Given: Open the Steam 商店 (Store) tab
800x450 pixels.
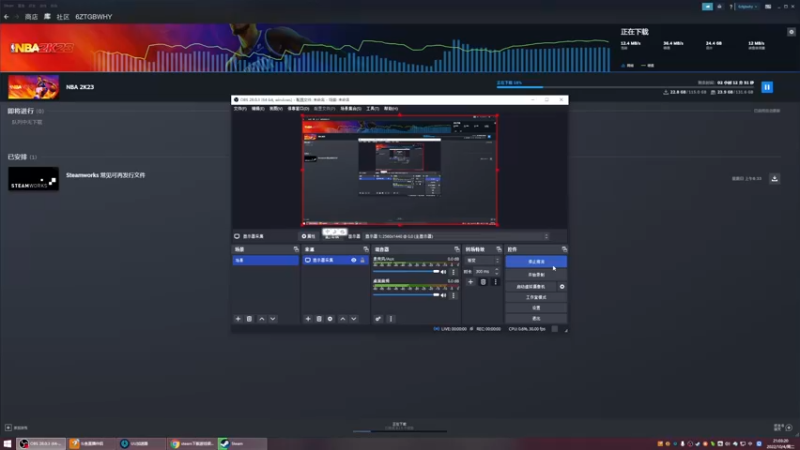Looking at the screenshot, I should coord(31,17).
